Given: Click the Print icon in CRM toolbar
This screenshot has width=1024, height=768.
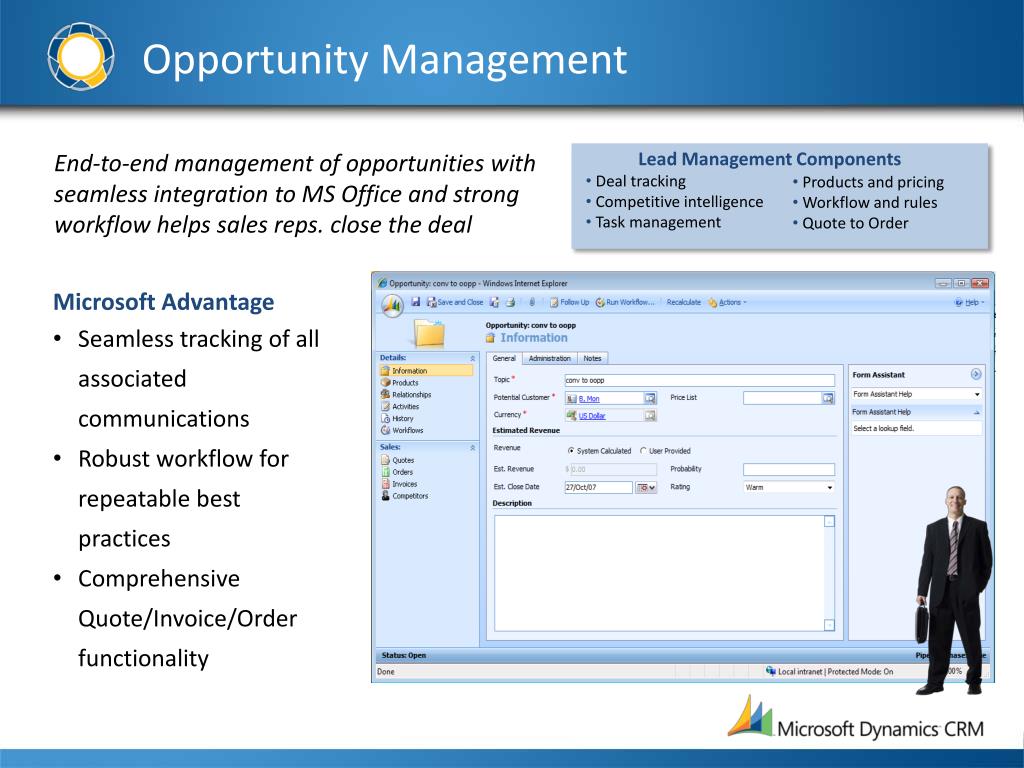Looking at the screenshot, I should coord(511,302).
